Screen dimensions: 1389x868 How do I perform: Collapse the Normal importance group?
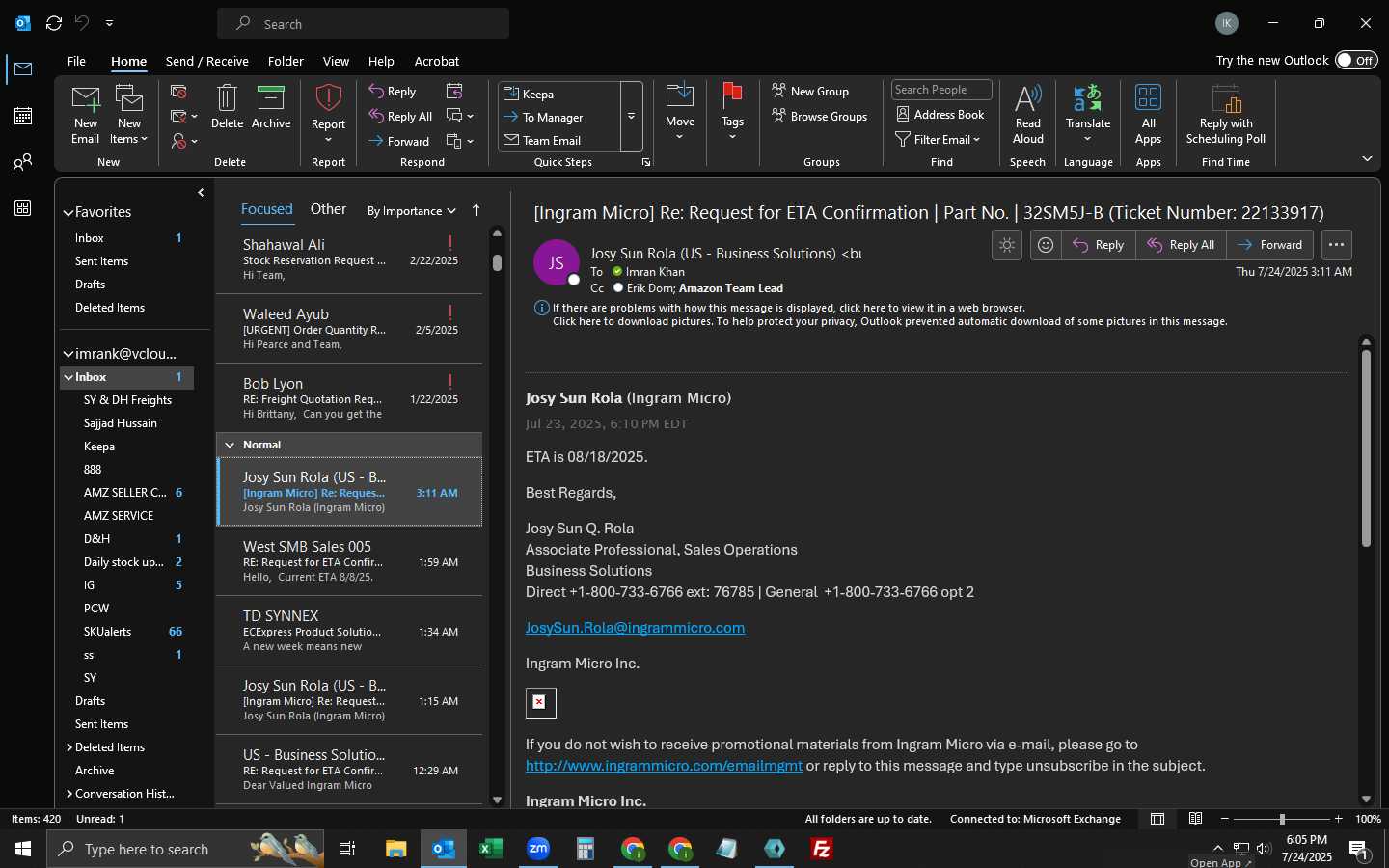(230, 445)
